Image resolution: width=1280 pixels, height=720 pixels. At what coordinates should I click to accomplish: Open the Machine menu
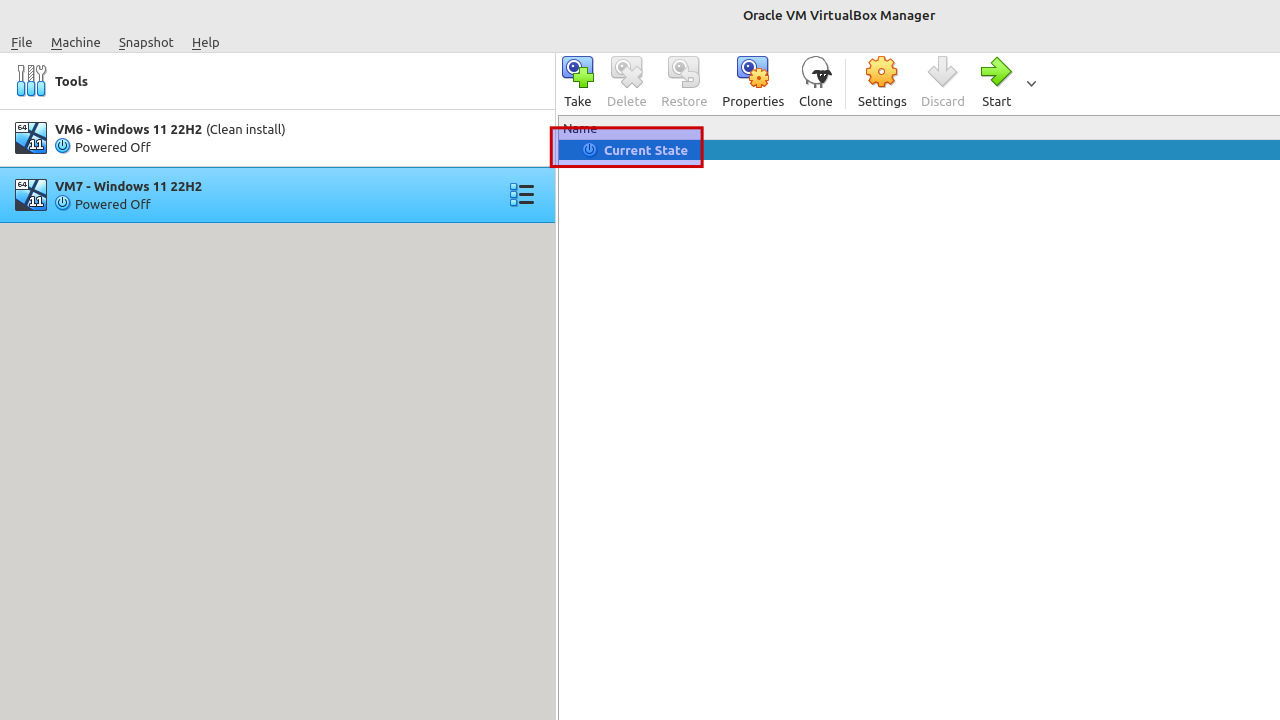pyautogui.click(x=76, y=42)
